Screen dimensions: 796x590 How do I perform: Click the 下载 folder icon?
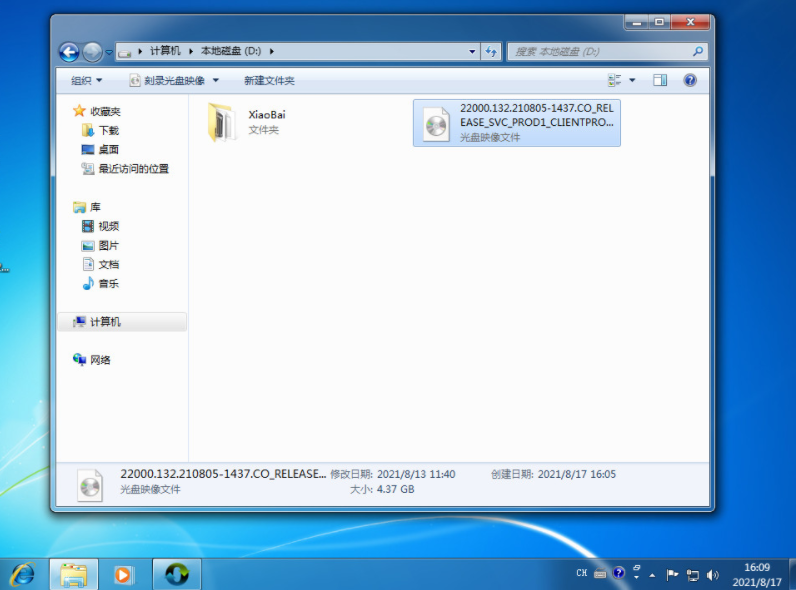tap(88, 130)
